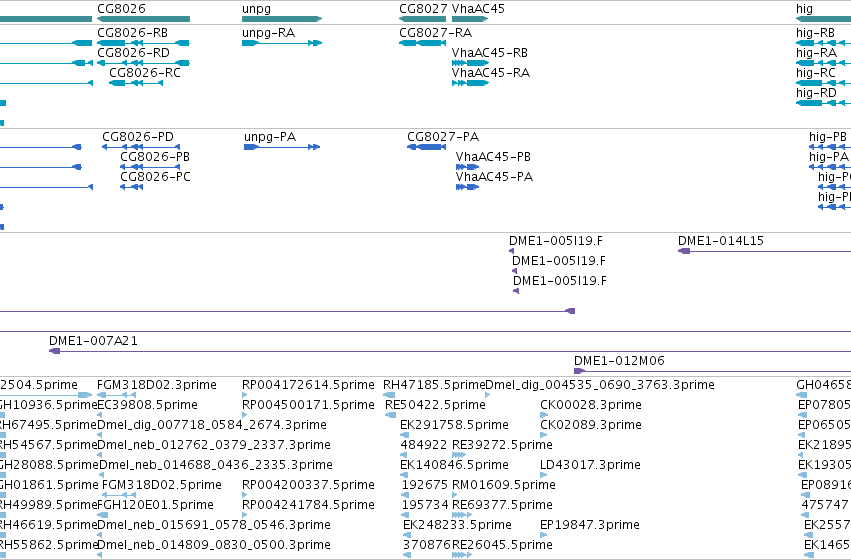Click transcript label VhaAC45-RA
The width and height of the screenshot is (851, 560).
coord(491,73)
